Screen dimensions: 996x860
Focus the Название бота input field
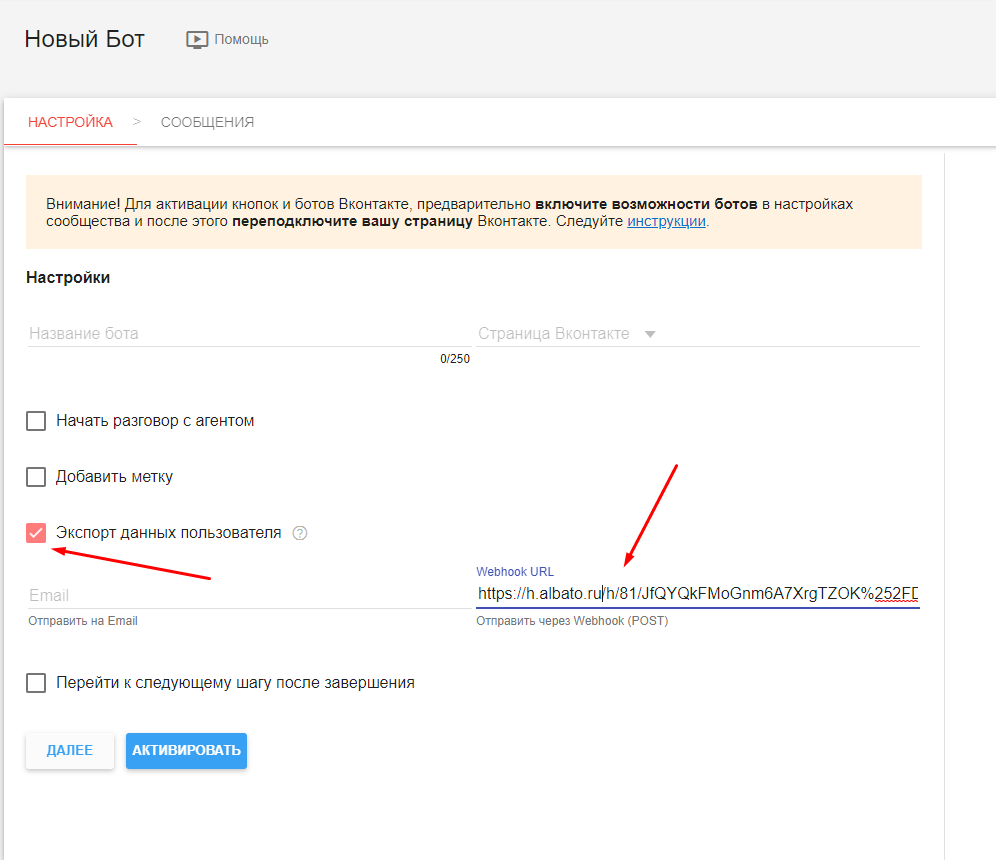(248, 334)
